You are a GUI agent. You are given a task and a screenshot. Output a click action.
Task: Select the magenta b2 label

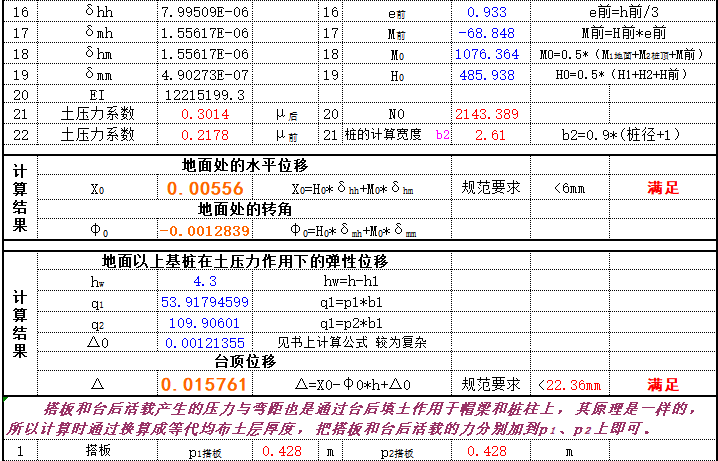pos(442,135)
